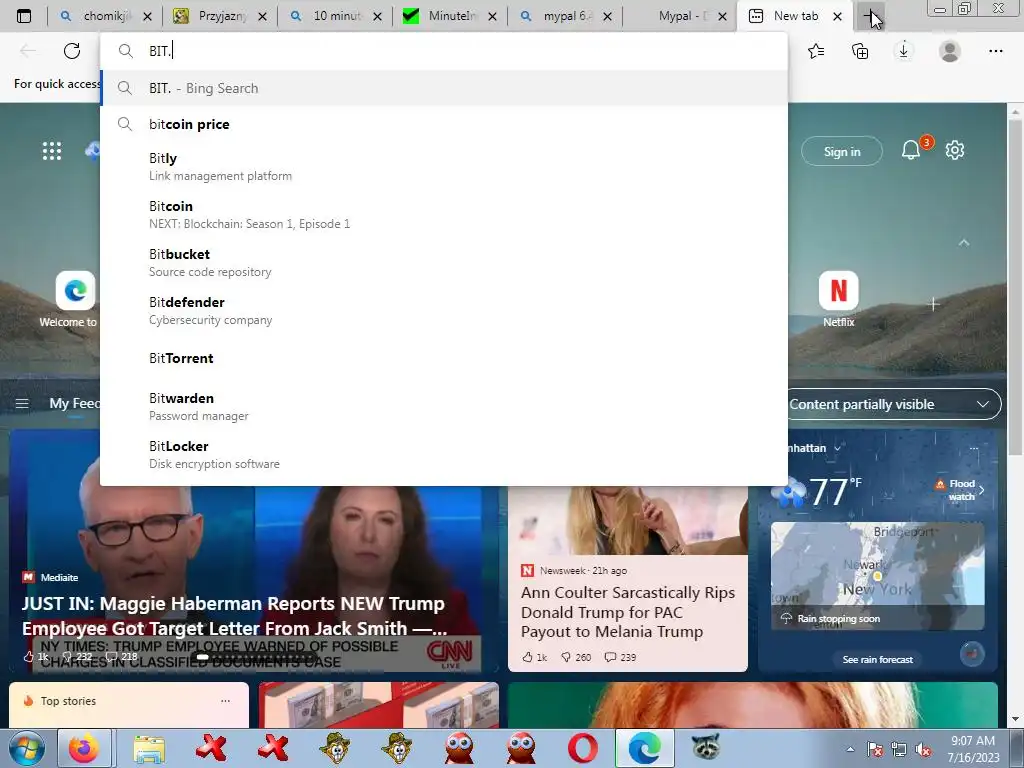1024x768 pixels.
Task: Open page settings gear icon
Action: [x=955, y=150]
